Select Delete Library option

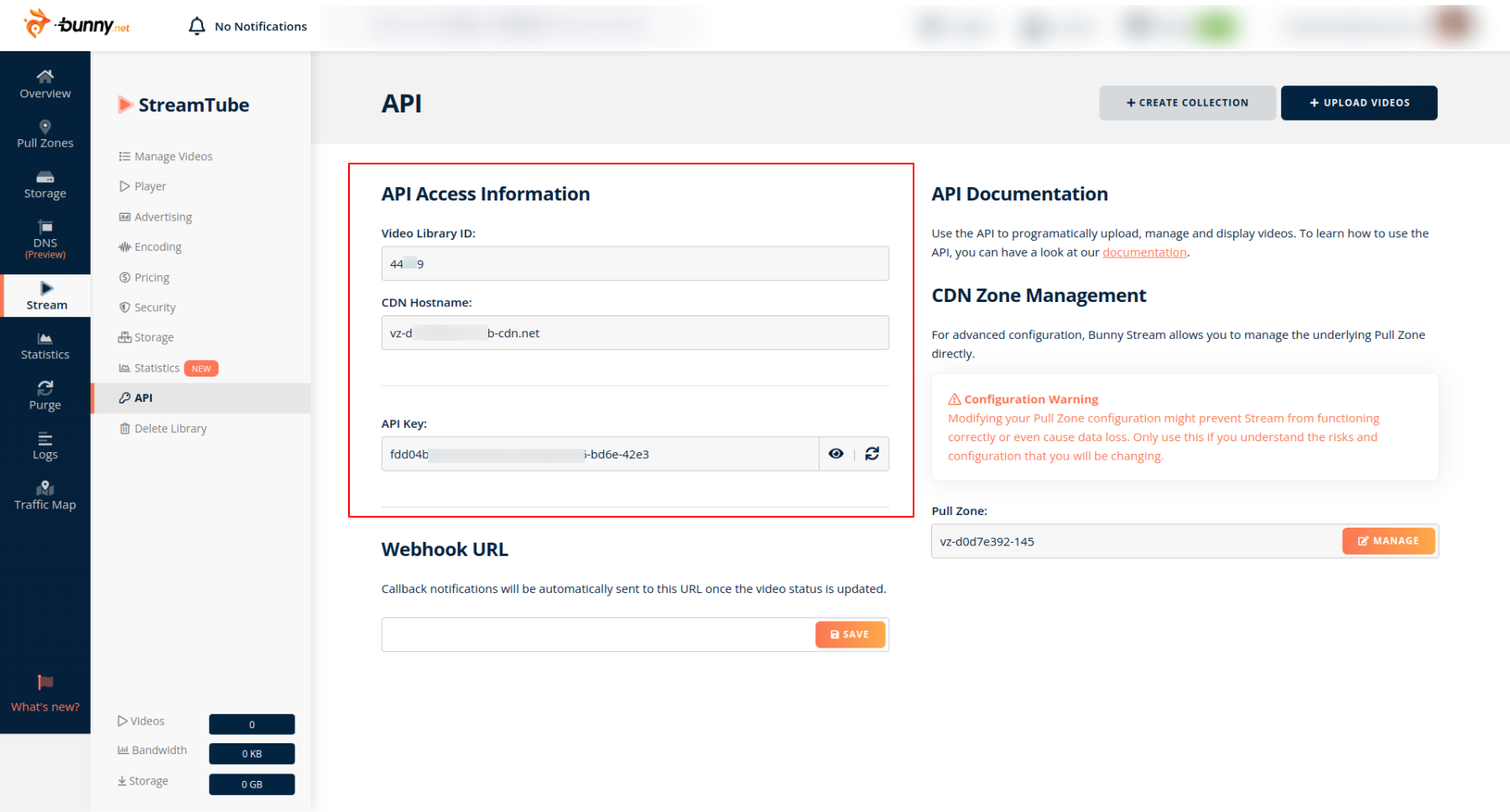click(170, 429)
